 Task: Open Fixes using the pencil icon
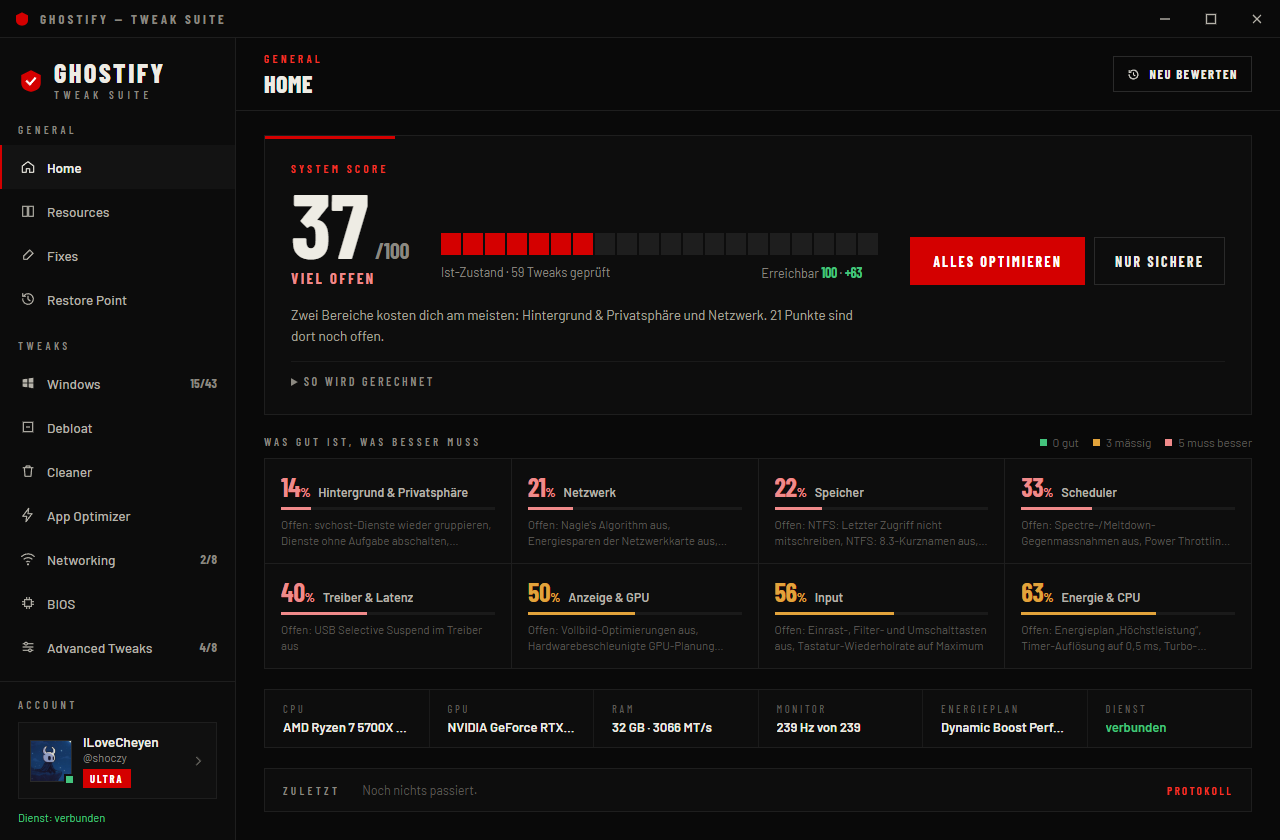tap(28, 256)
